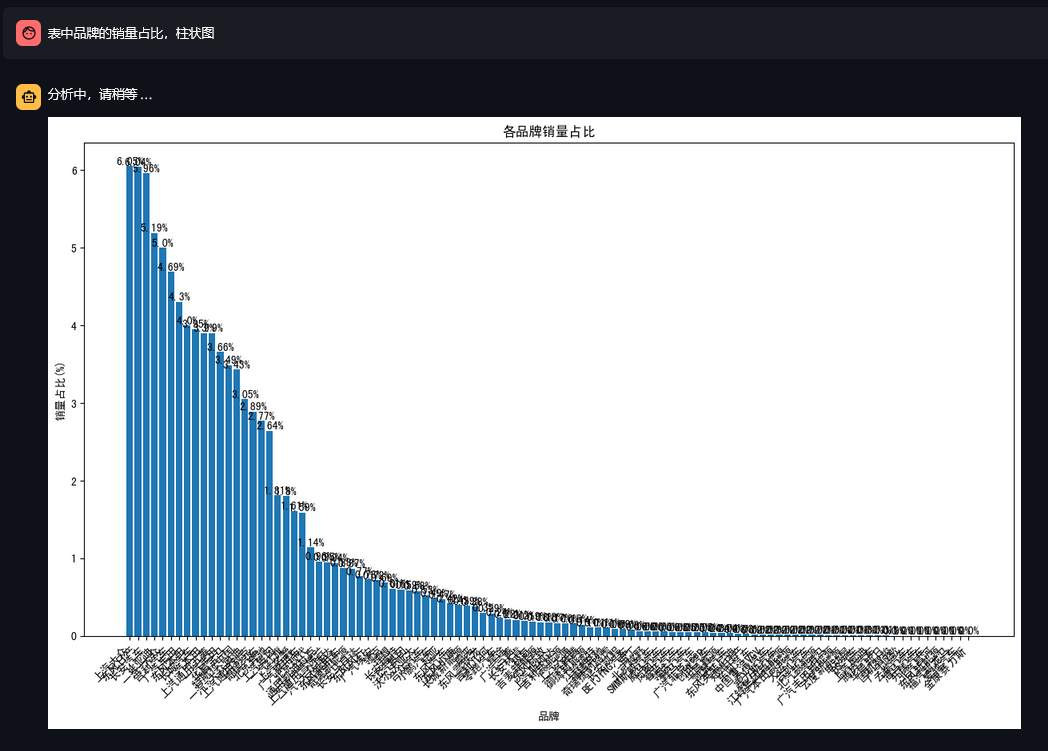The height and width of the screenshot is (751, 1048).
Task: Click the '4.69%' bar value label
Action: coord(171,267)
